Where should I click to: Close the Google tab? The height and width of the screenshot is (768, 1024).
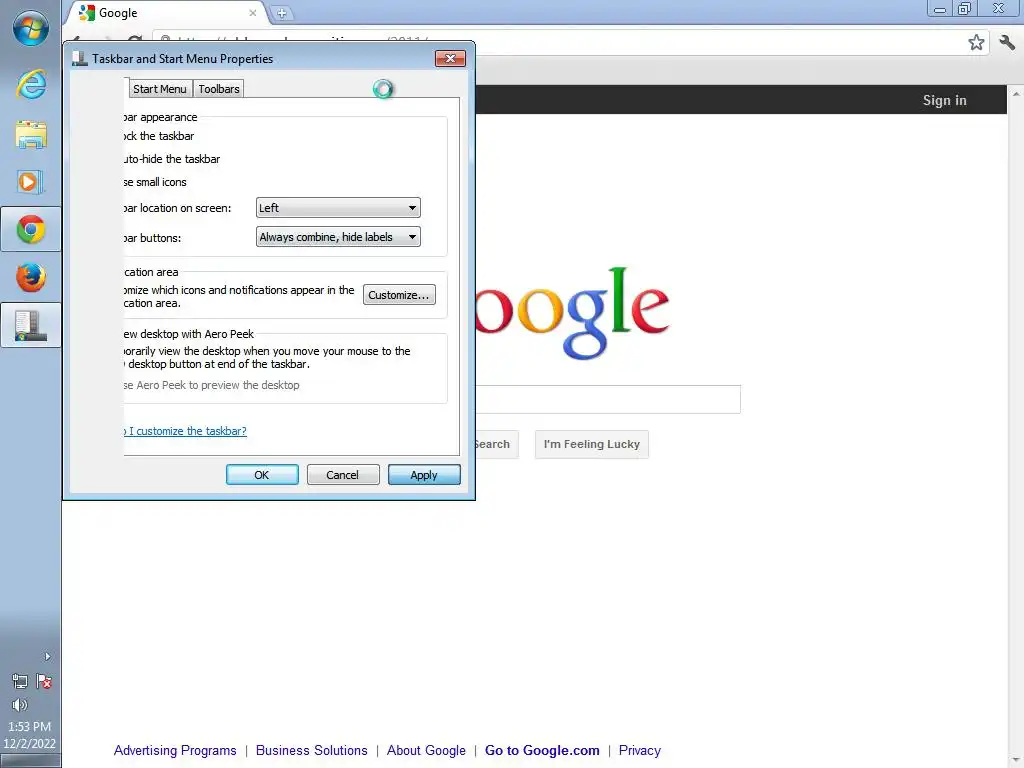point(253,12)
